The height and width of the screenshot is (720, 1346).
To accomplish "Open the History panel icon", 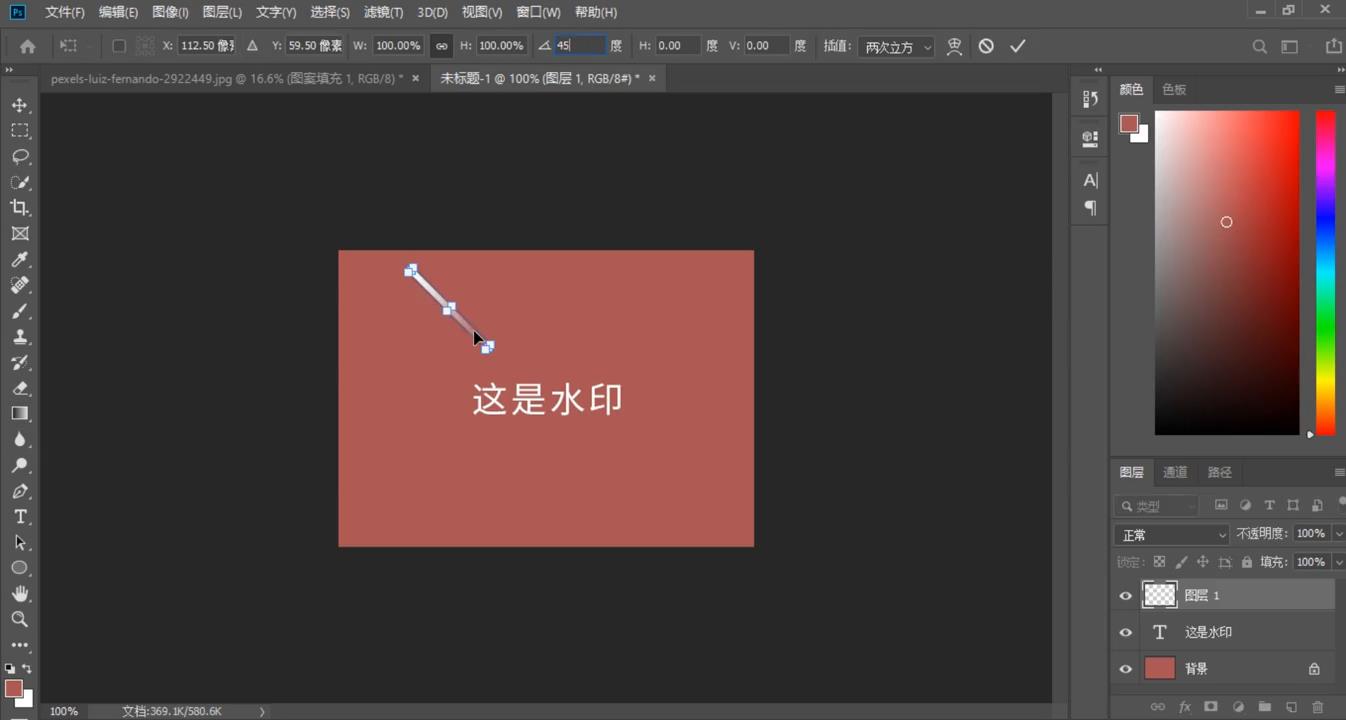I will coord(1090,99).
